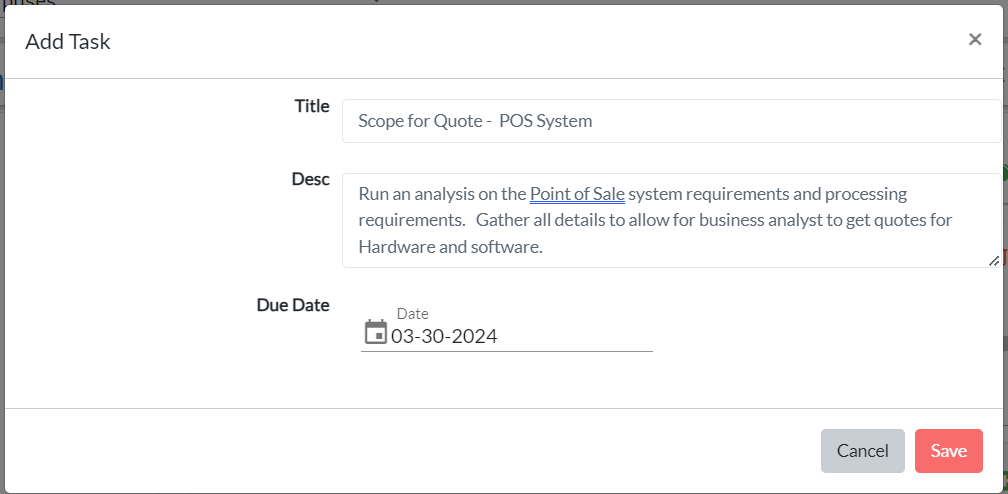This screenshot has height=494, width=1008.
Task: Click the Title field label
Action: point(312,106)
